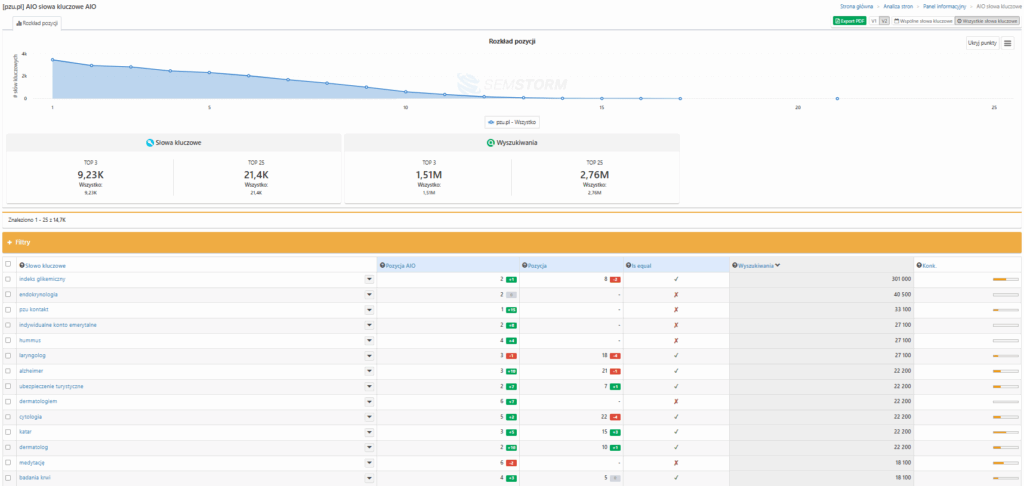Viewport: 1024px width, 486px height.
Task: Tick checkbox for badania krwi row
Action: pyautogui.click(x=8, y=478)
